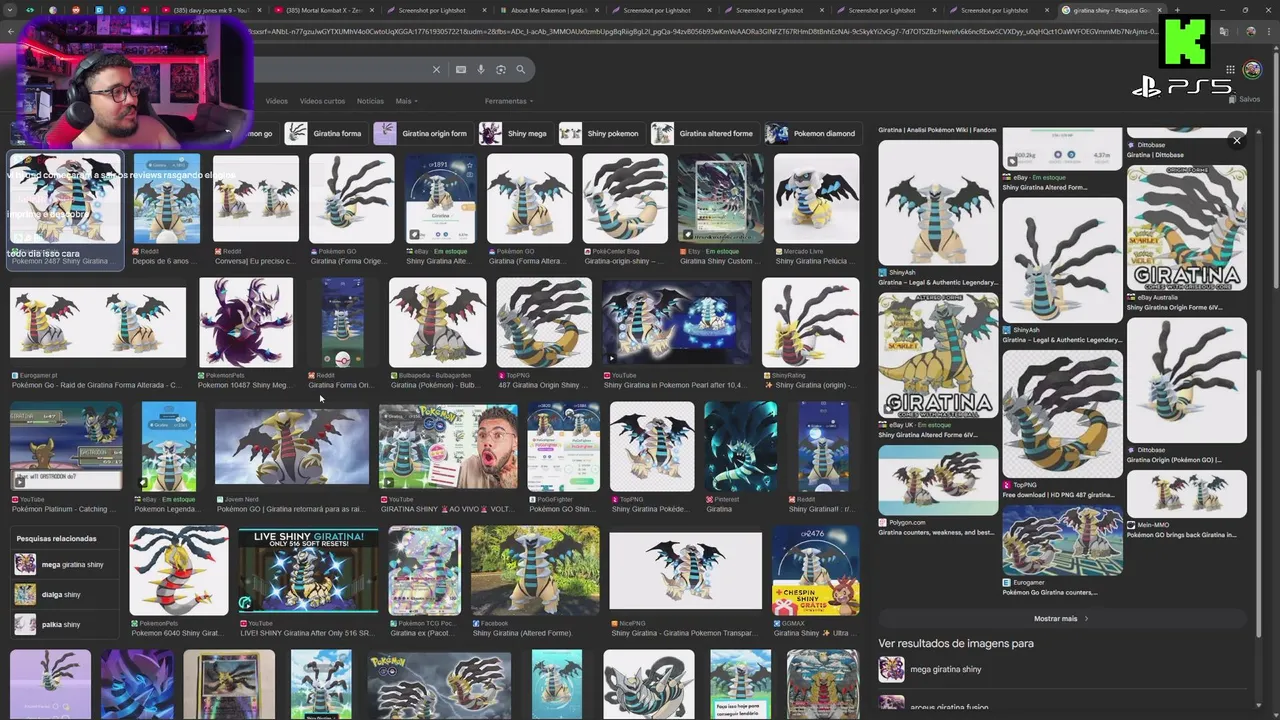Click Mostrar mais in the side panel

[1060, 618]
